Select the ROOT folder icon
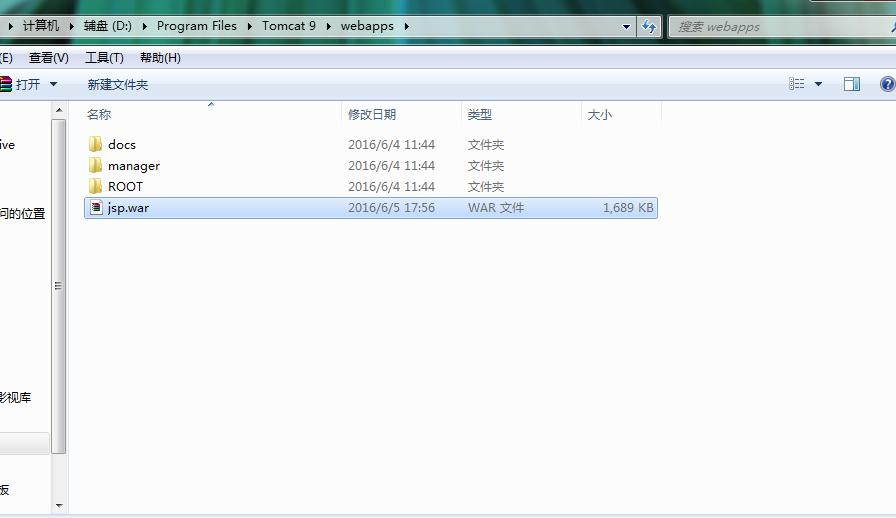The height and width of the screenshot is (518, 896). (95, 186)
